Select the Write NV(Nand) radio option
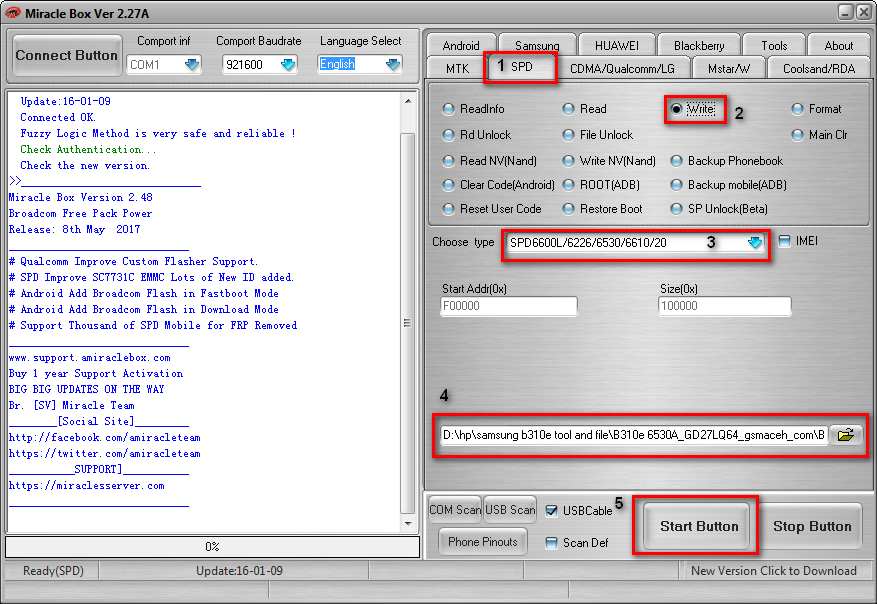The width and height of the screenshot is (877, 604). (609, 161)
